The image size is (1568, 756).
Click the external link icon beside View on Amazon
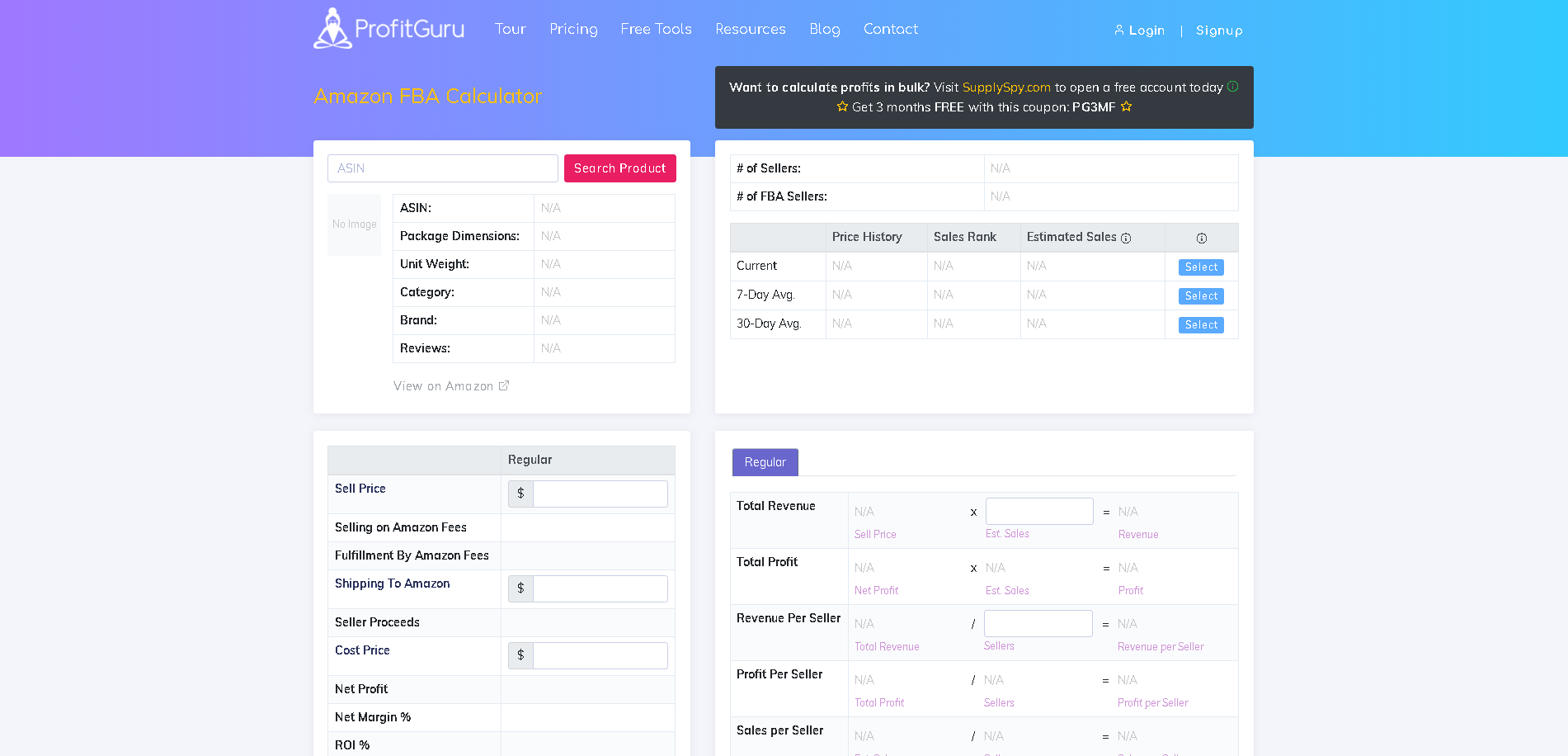click(504, 385)
